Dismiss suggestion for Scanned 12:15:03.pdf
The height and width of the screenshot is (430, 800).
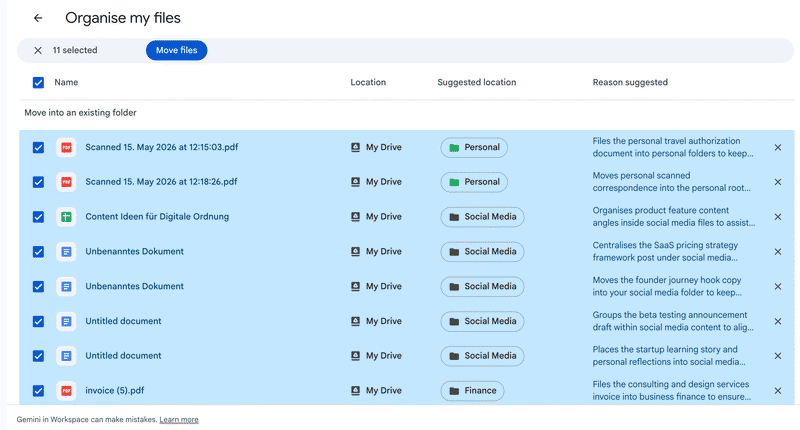tap(778, 147)
